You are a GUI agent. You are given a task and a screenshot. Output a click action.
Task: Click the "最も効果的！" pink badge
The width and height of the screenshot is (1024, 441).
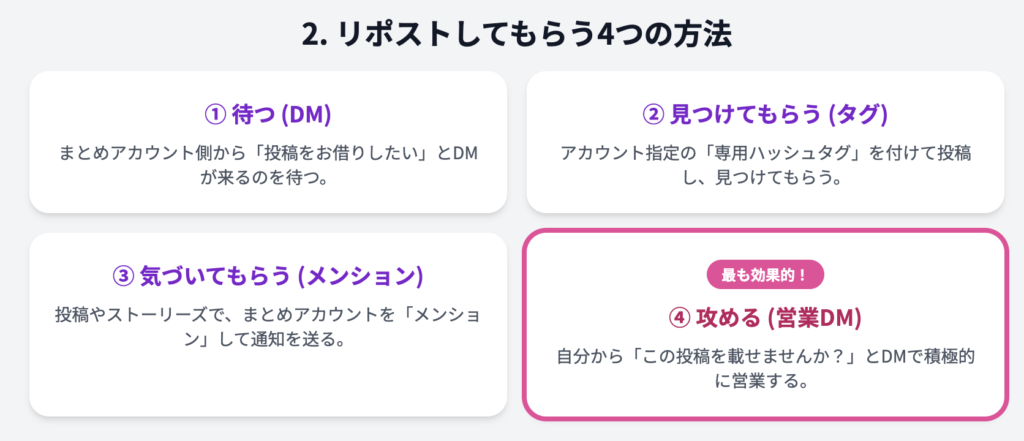(x=764, y=274)
